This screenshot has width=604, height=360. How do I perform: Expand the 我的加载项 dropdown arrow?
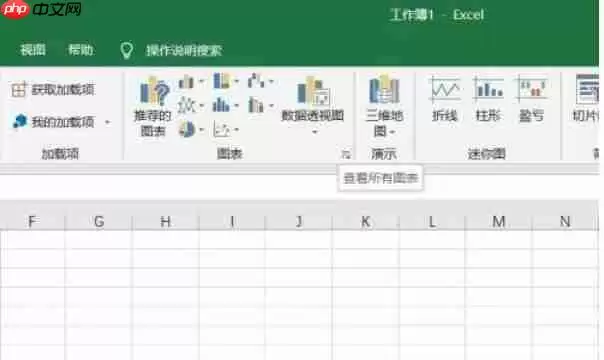(x=107, y=122)
